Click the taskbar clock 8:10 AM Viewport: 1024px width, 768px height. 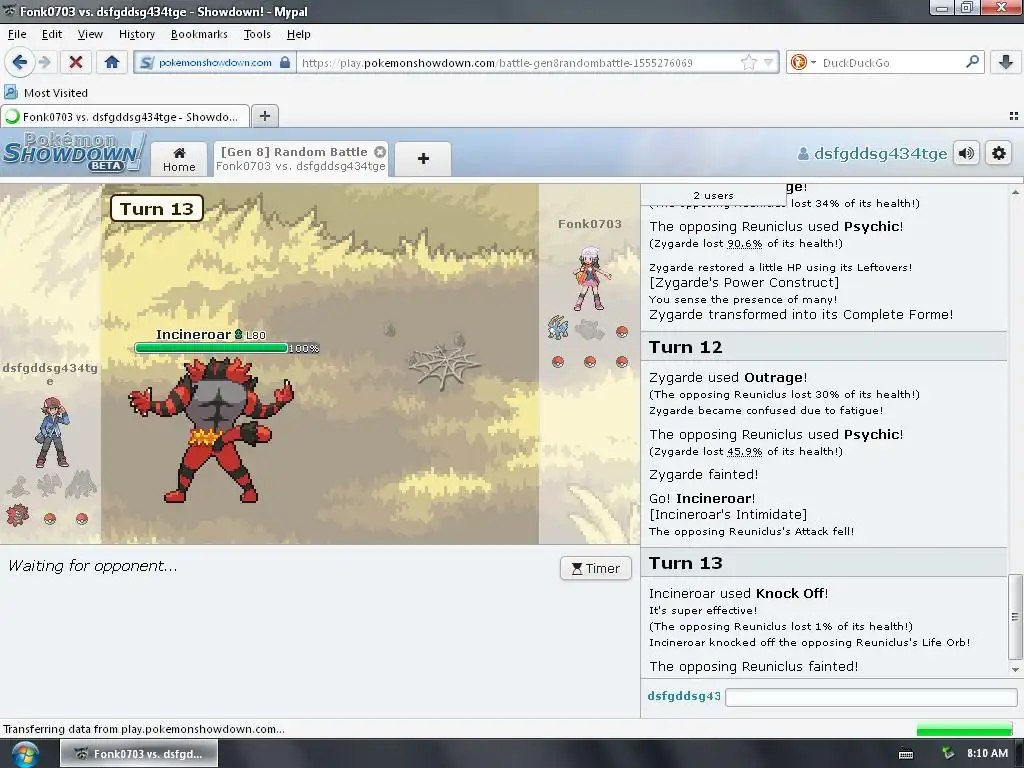[x=987, y=753]
